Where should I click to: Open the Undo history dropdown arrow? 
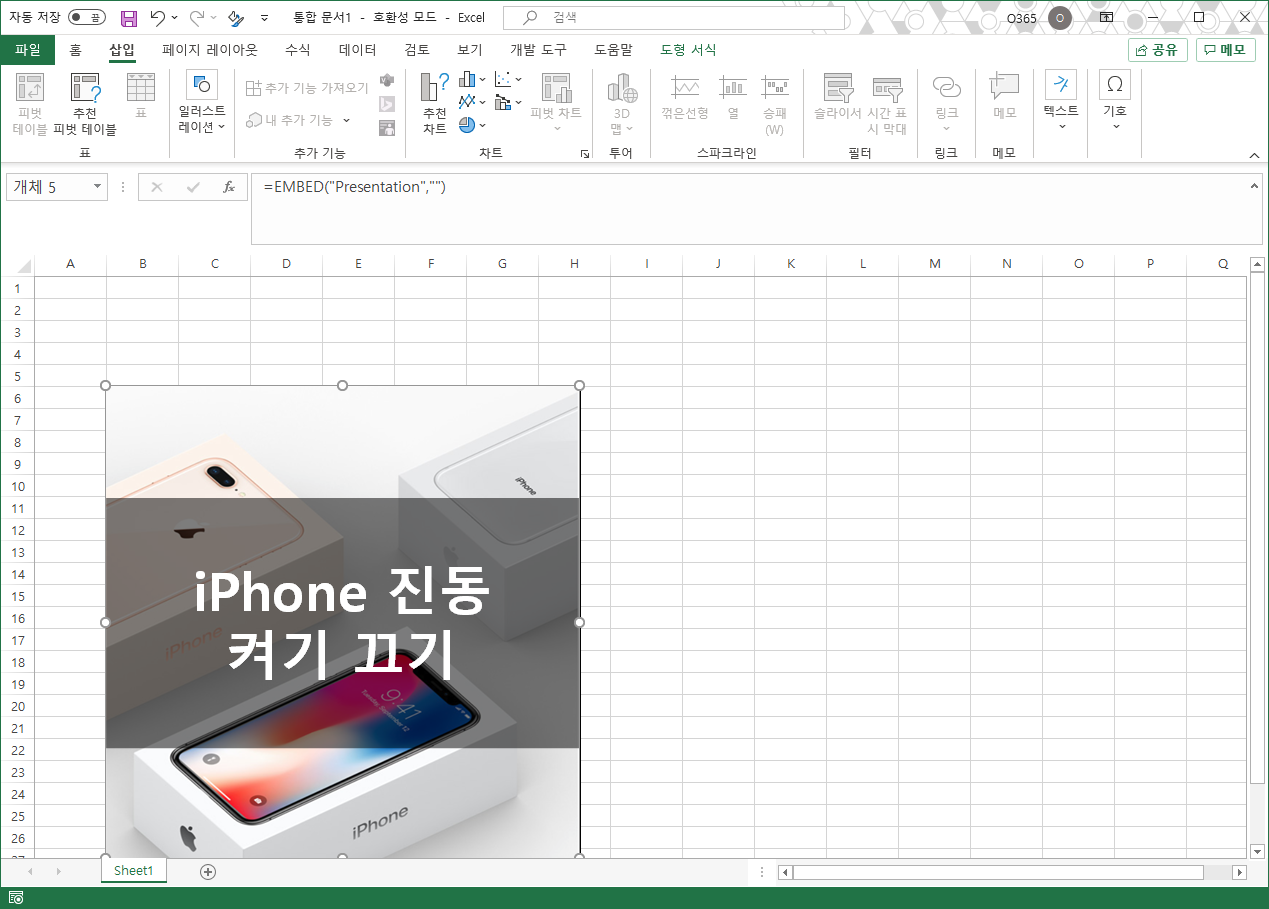pos(175,18)
